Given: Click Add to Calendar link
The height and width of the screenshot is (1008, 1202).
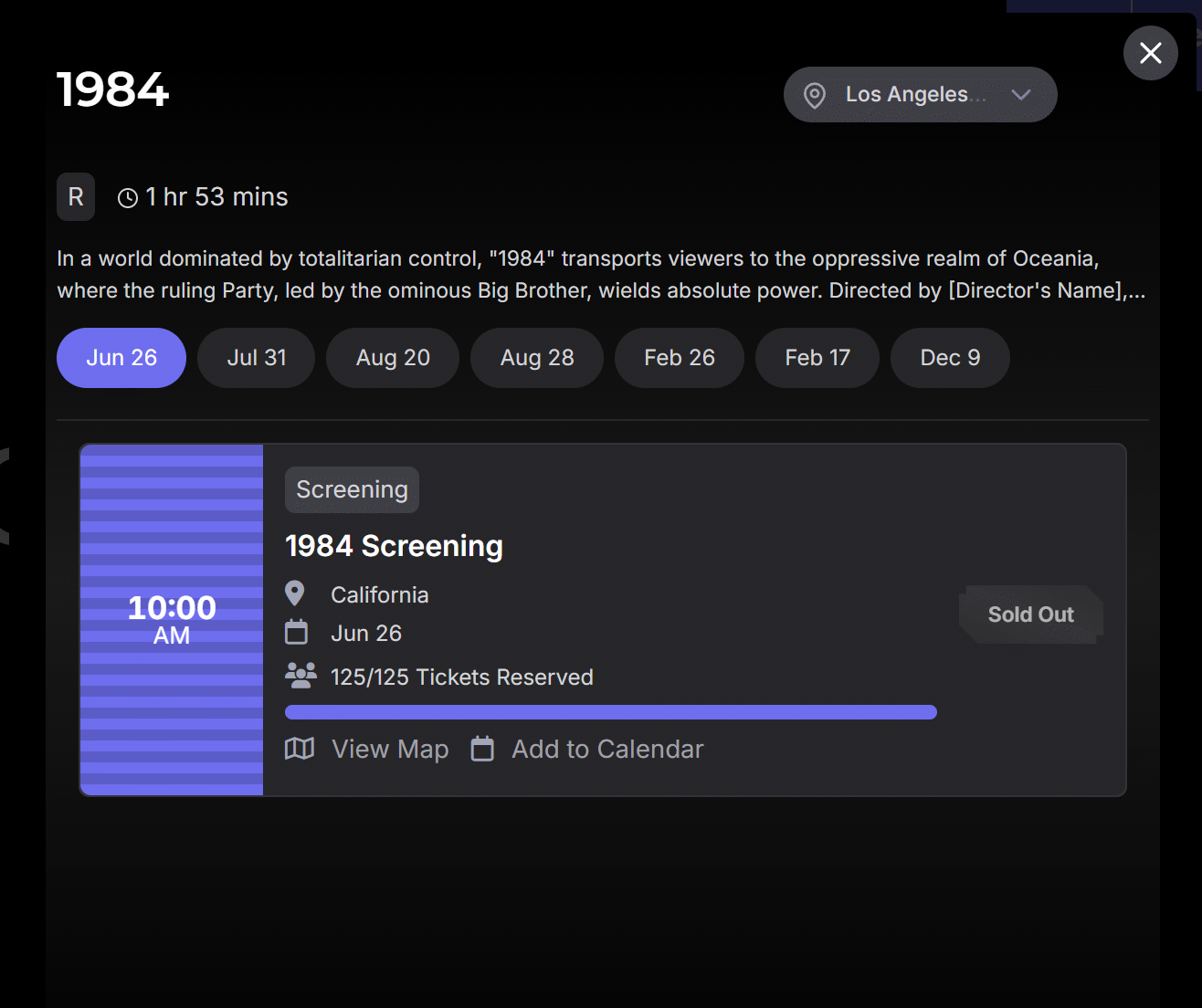Looking at the screenshot, I should pos(607,750).
